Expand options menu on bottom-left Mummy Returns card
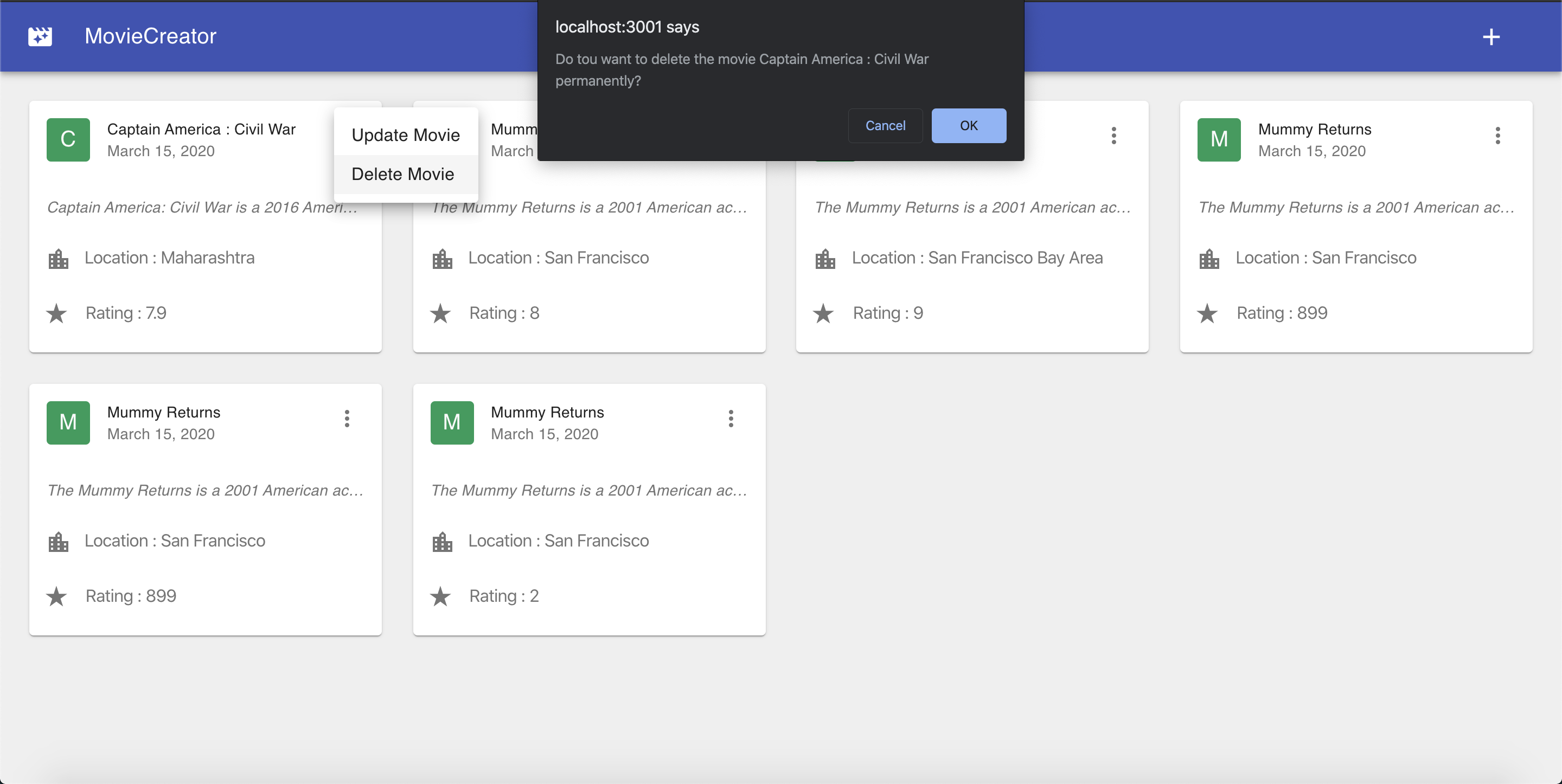 click(x=347, y=419)
